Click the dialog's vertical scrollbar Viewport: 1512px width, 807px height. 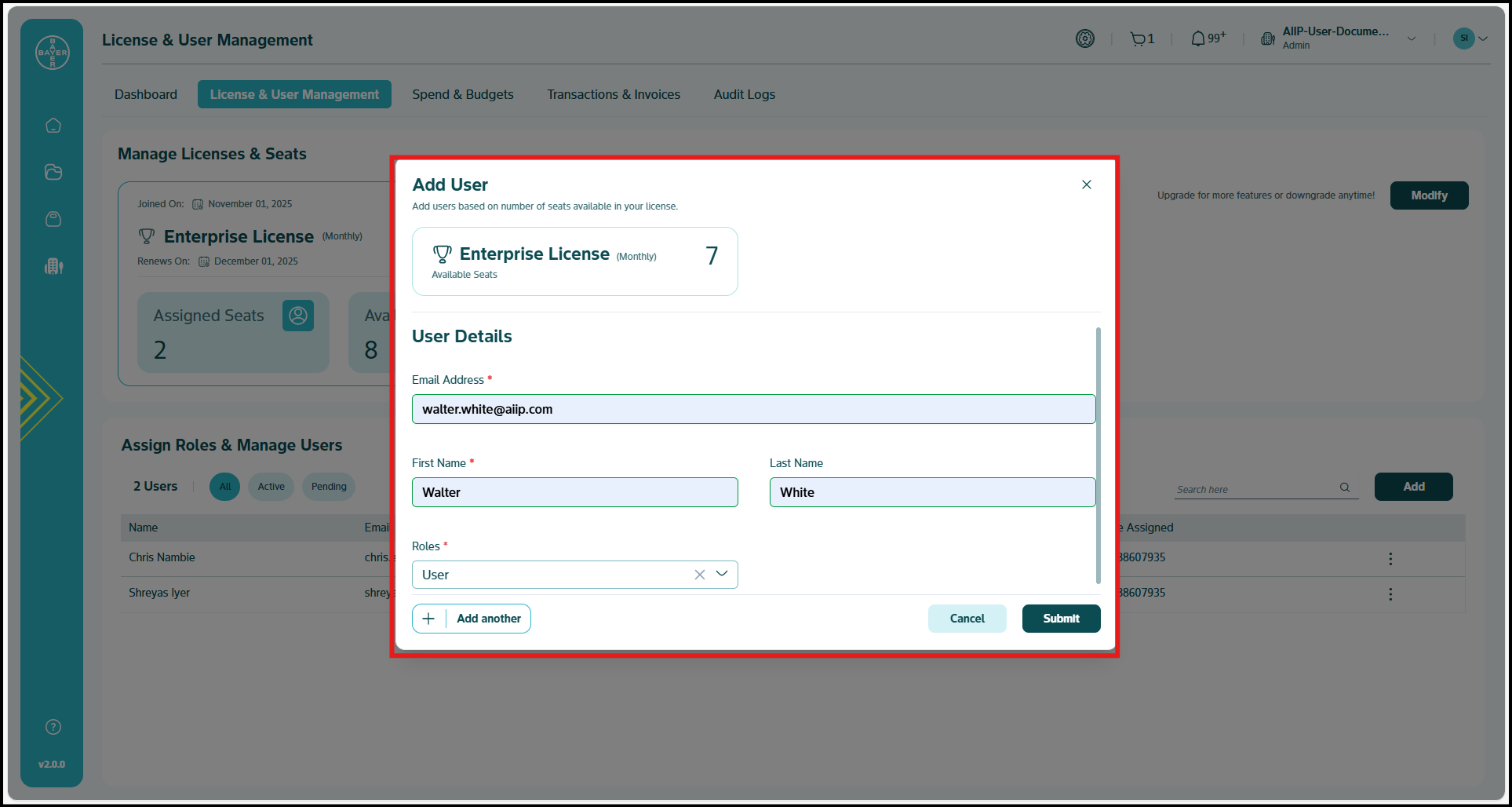(1098, 455)
